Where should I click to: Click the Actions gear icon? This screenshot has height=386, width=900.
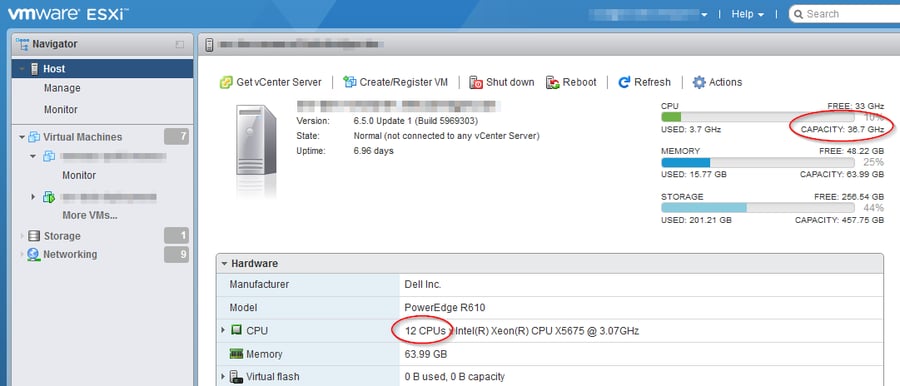tap(699, 82)
